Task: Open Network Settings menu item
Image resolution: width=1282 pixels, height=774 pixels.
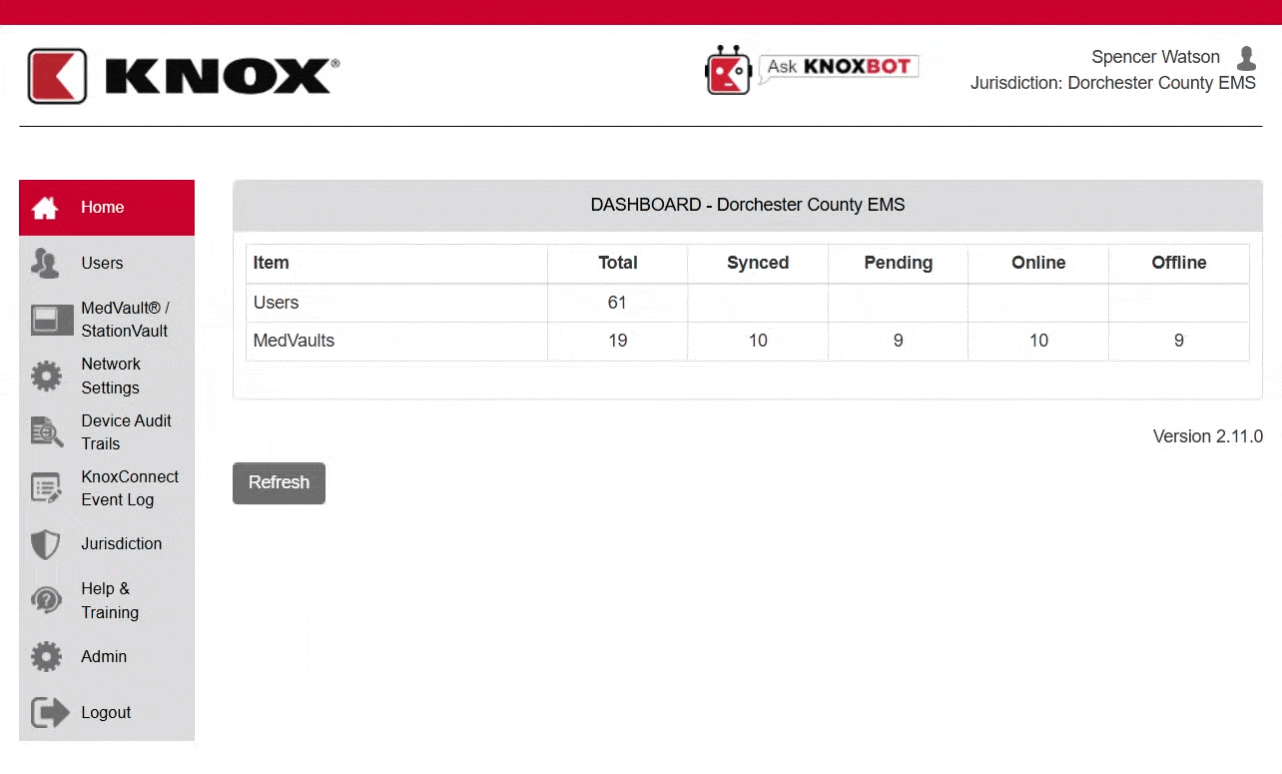Action: click(107, 376)
